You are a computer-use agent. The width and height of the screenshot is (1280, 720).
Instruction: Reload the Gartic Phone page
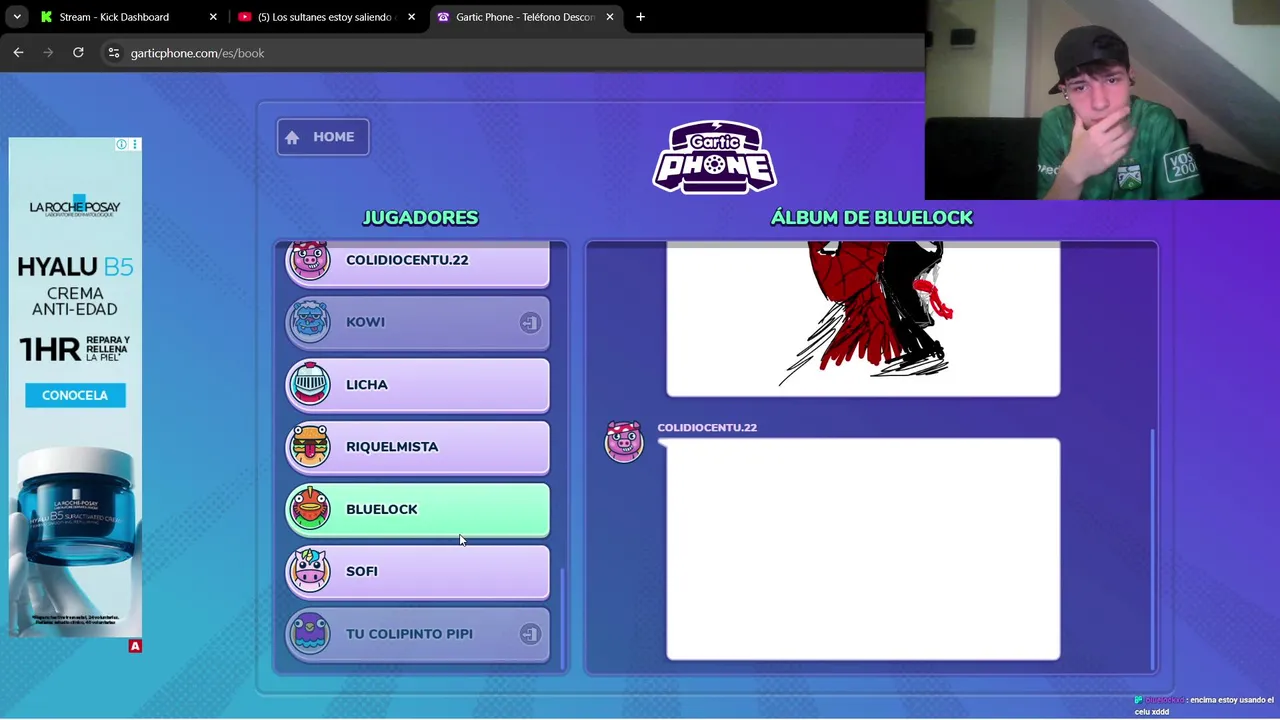pyautogui.click(x=78, y=53)
